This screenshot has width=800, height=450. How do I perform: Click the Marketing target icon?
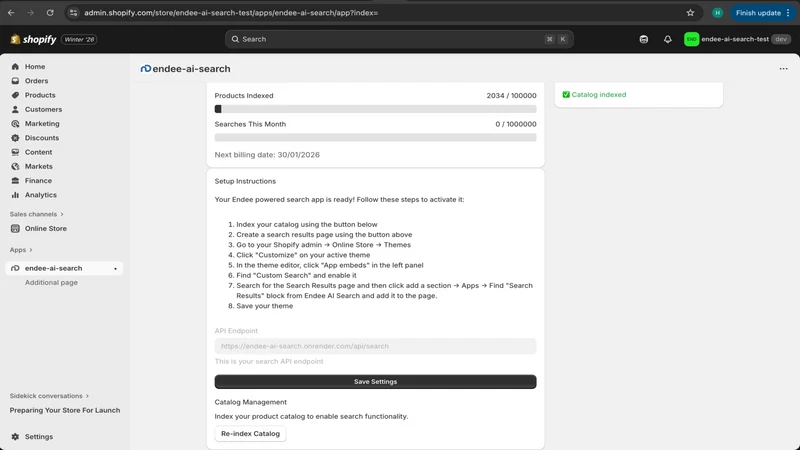[x=15, y=123]
